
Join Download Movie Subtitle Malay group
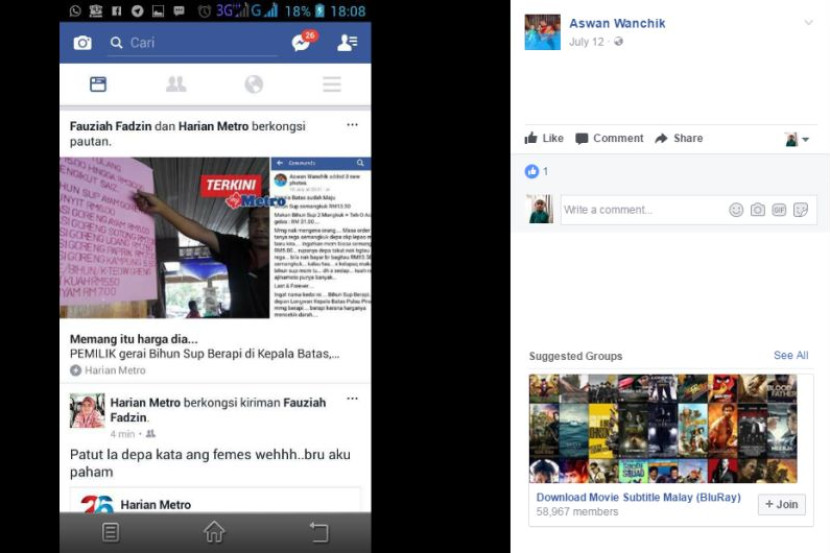[781, 504]
